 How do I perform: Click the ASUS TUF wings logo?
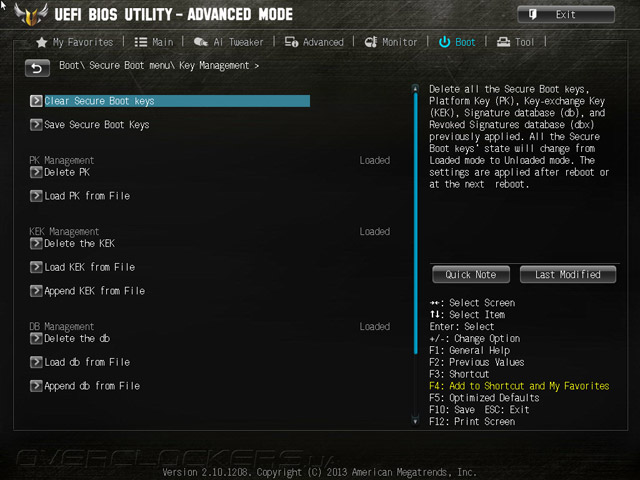point(31,14)
